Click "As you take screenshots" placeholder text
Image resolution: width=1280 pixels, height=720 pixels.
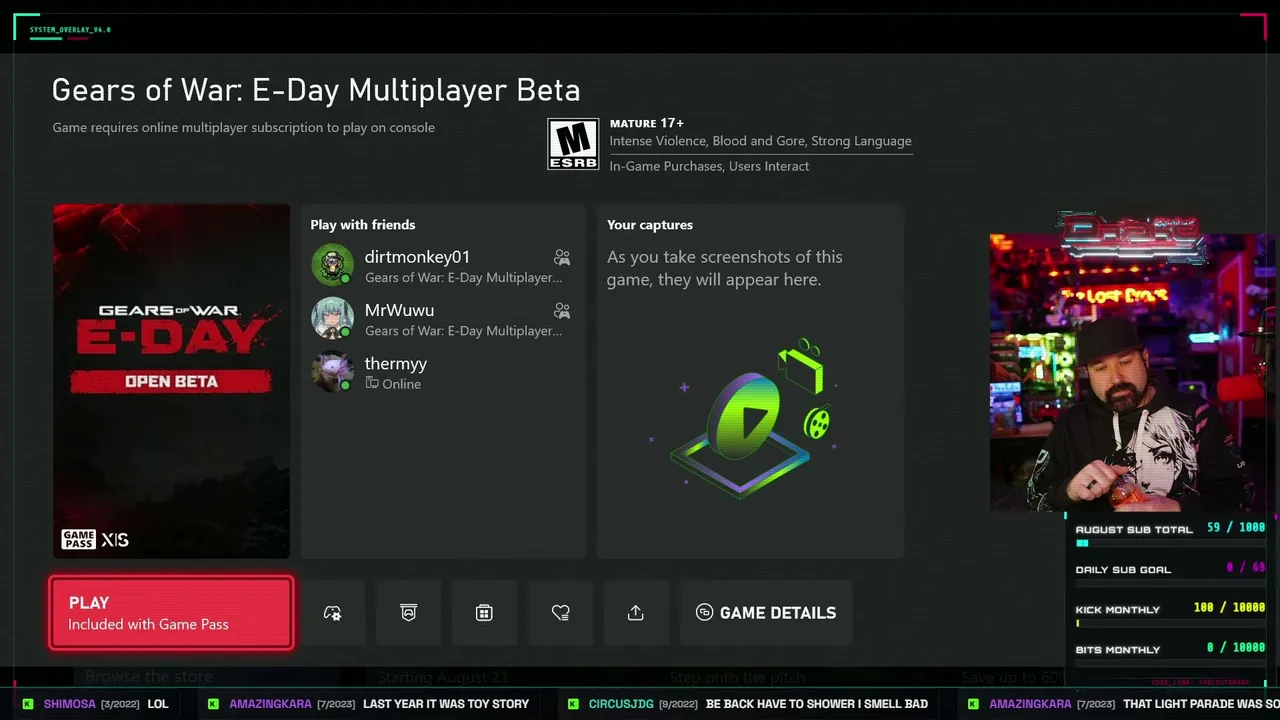pos(725,268)
